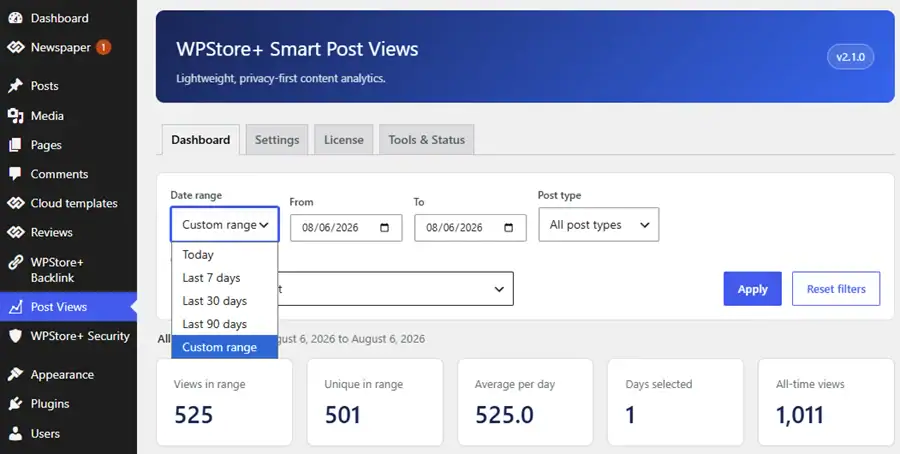This screenshot has height=454, width=900.
Task: Click the WPStore+ Backlink chain icon
Action: pos(15,262)
